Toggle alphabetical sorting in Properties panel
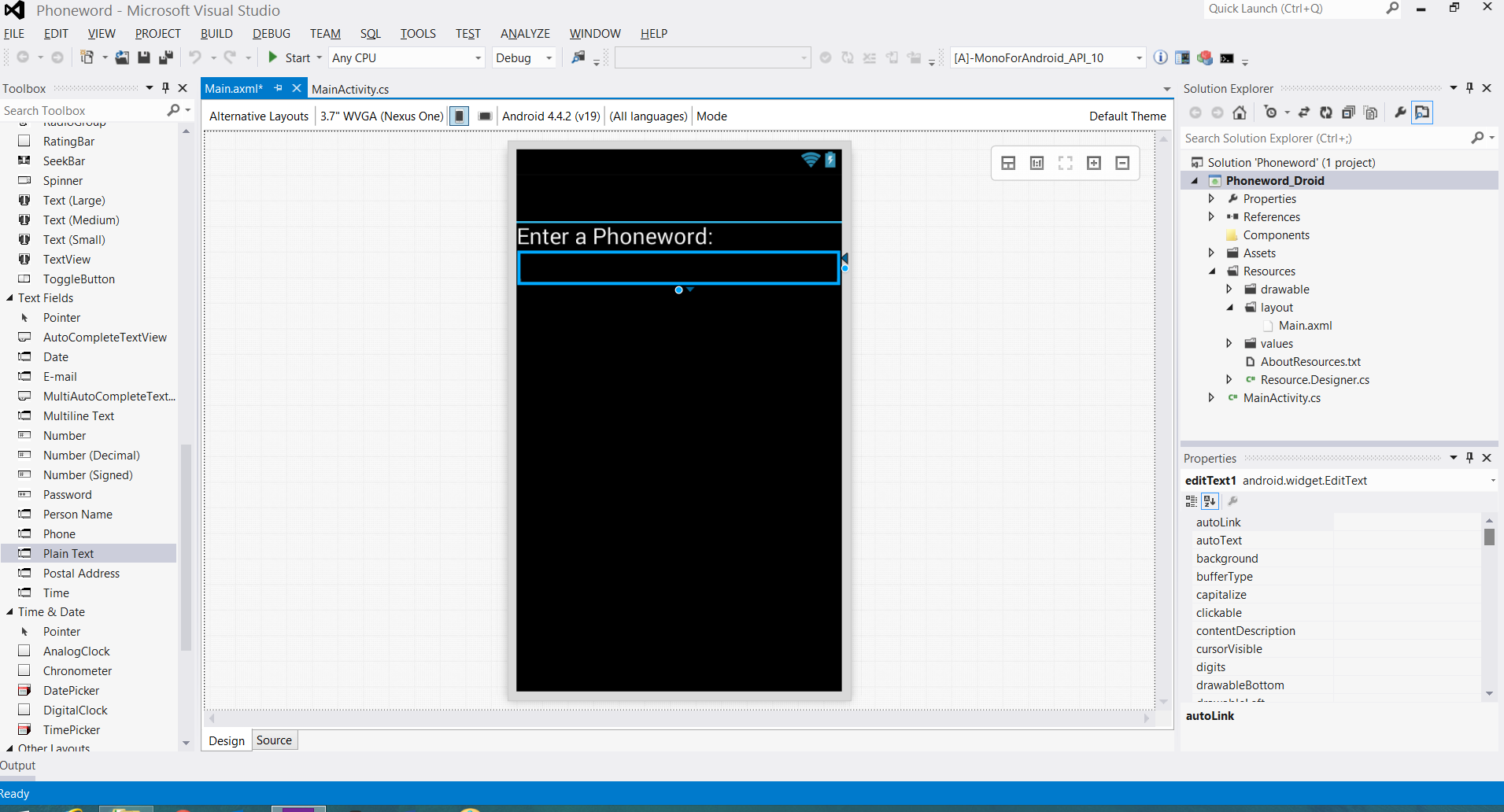1504x812 pixels. point(1210,501)
